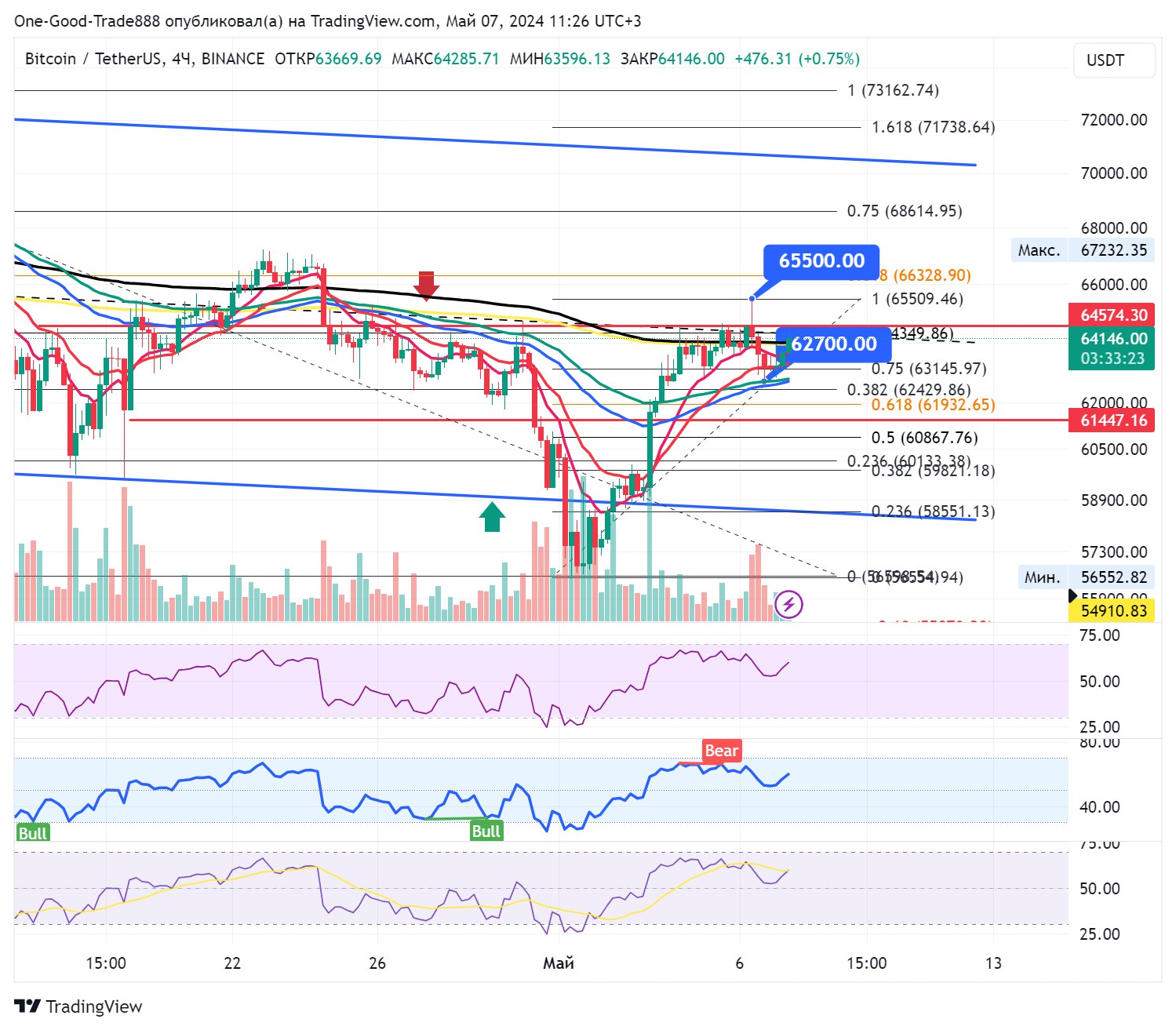Viewport: 1176px width, 1030px height.
Task: Click the purple lightning bolt icon
Action: tap(788, 605)
